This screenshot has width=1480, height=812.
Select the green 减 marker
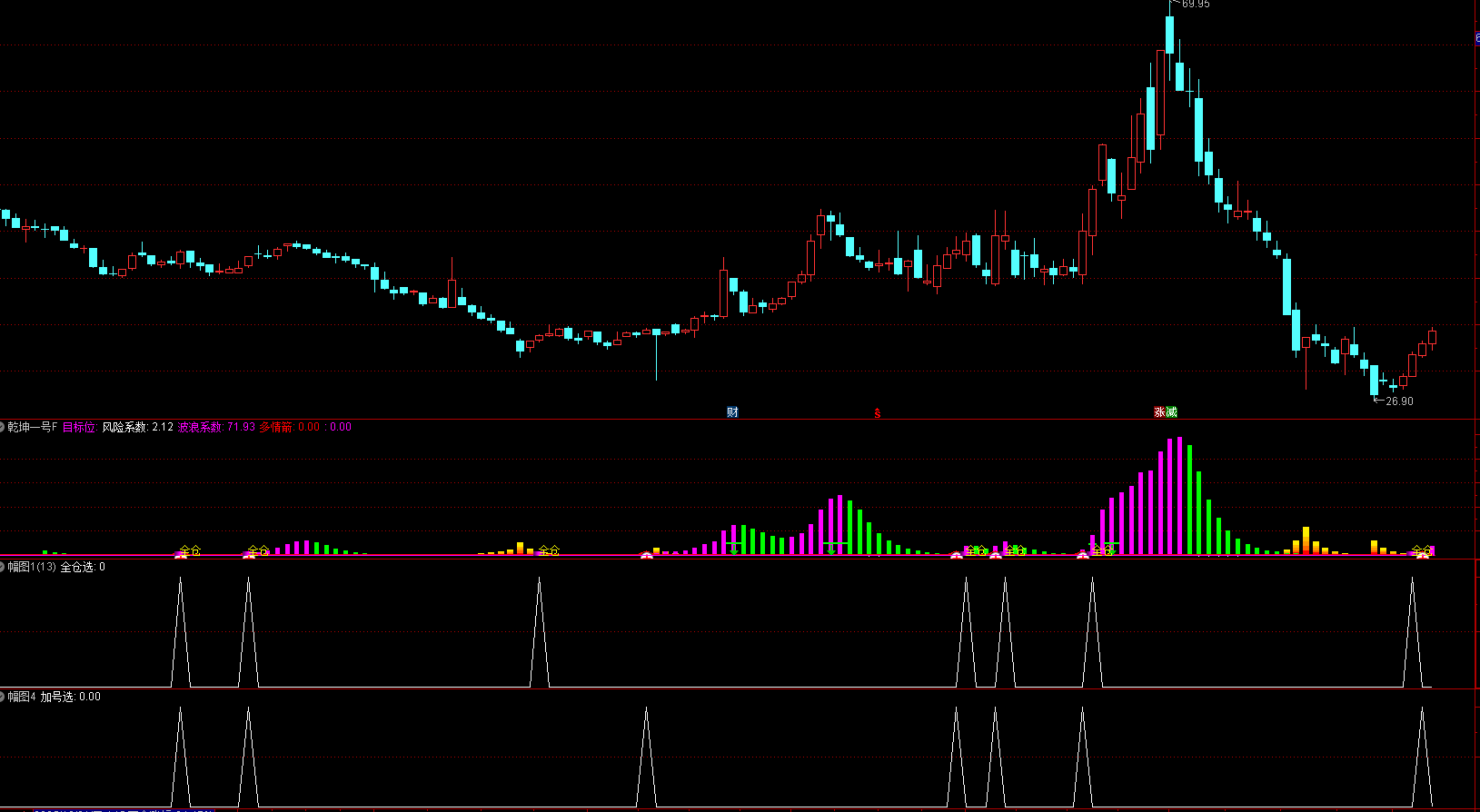tap(1171, 412)
